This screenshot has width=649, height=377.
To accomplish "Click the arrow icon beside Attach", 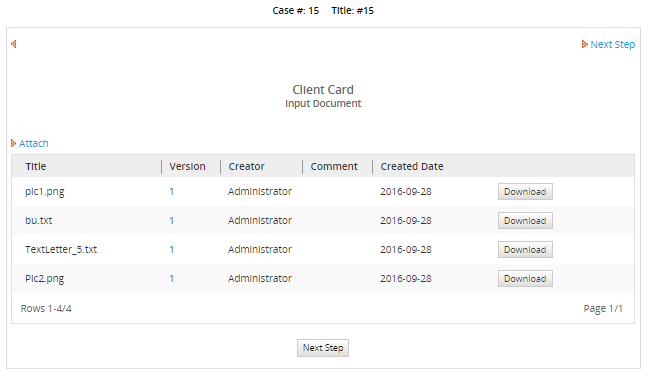I will coord(13,143).
